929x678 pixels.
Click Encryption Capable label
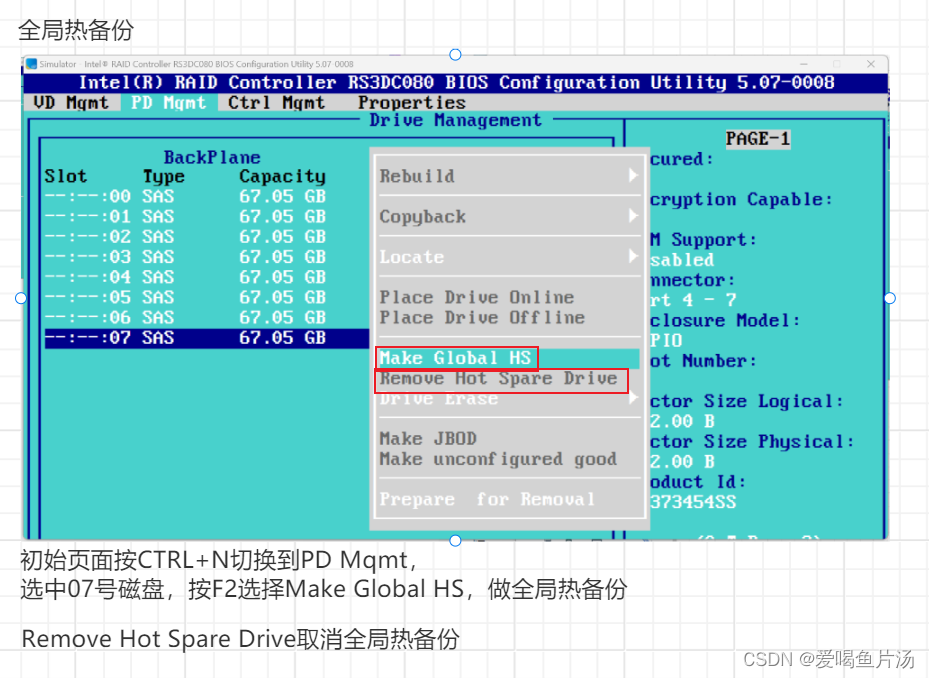pos(741,199)
